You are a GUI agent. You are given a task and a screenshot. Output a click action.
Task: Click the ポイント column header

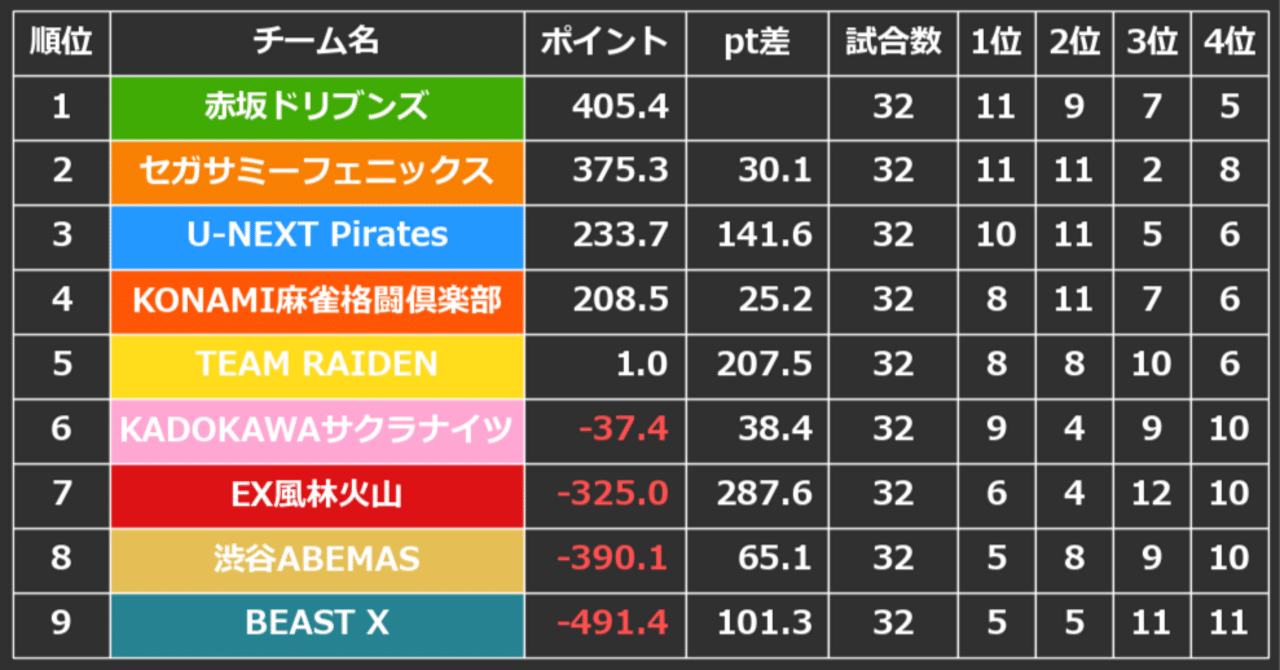605,43
